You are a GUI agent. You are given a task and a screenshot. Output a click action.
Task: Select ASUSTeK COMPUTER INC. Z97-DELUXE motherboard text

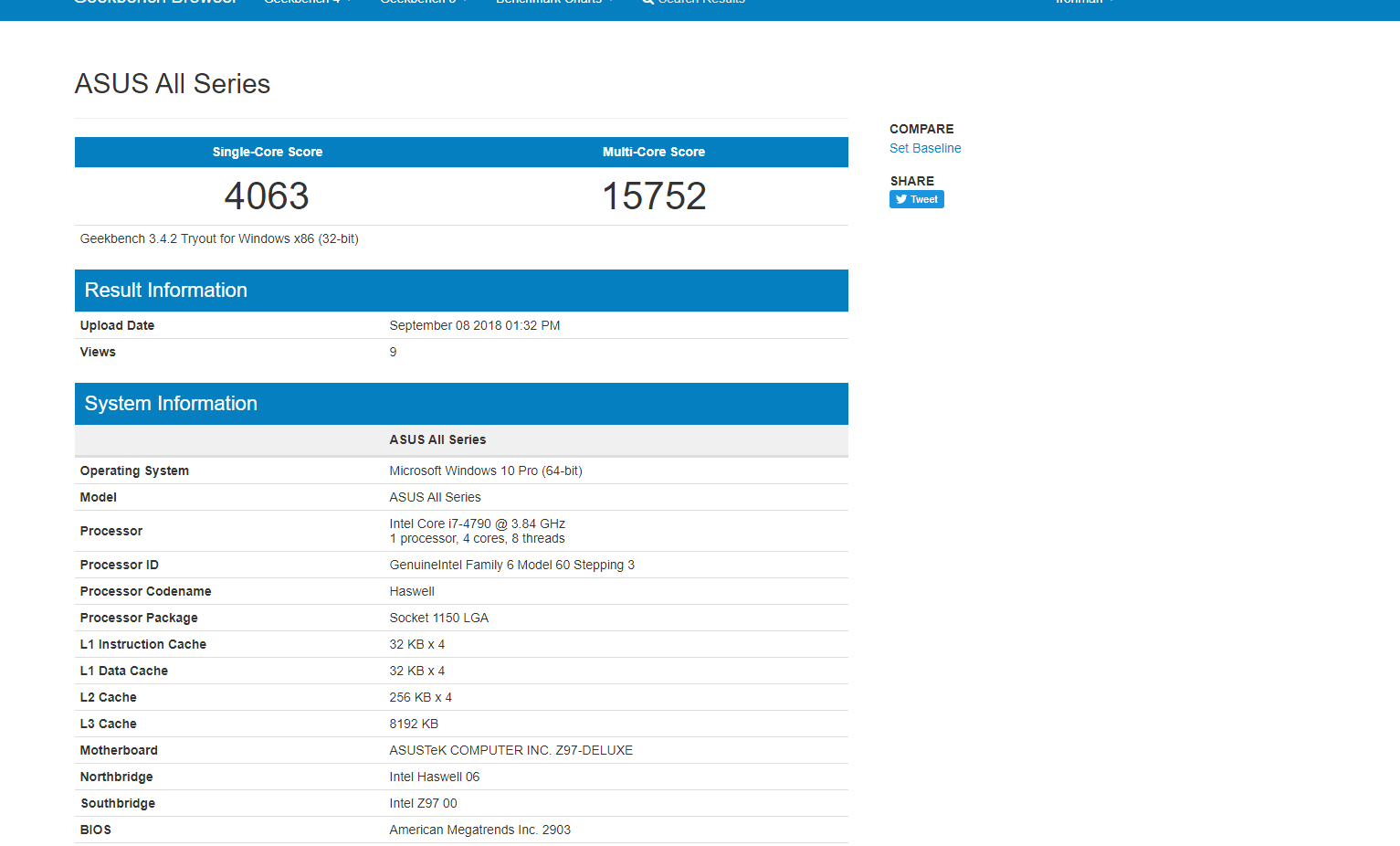(511, 750)
